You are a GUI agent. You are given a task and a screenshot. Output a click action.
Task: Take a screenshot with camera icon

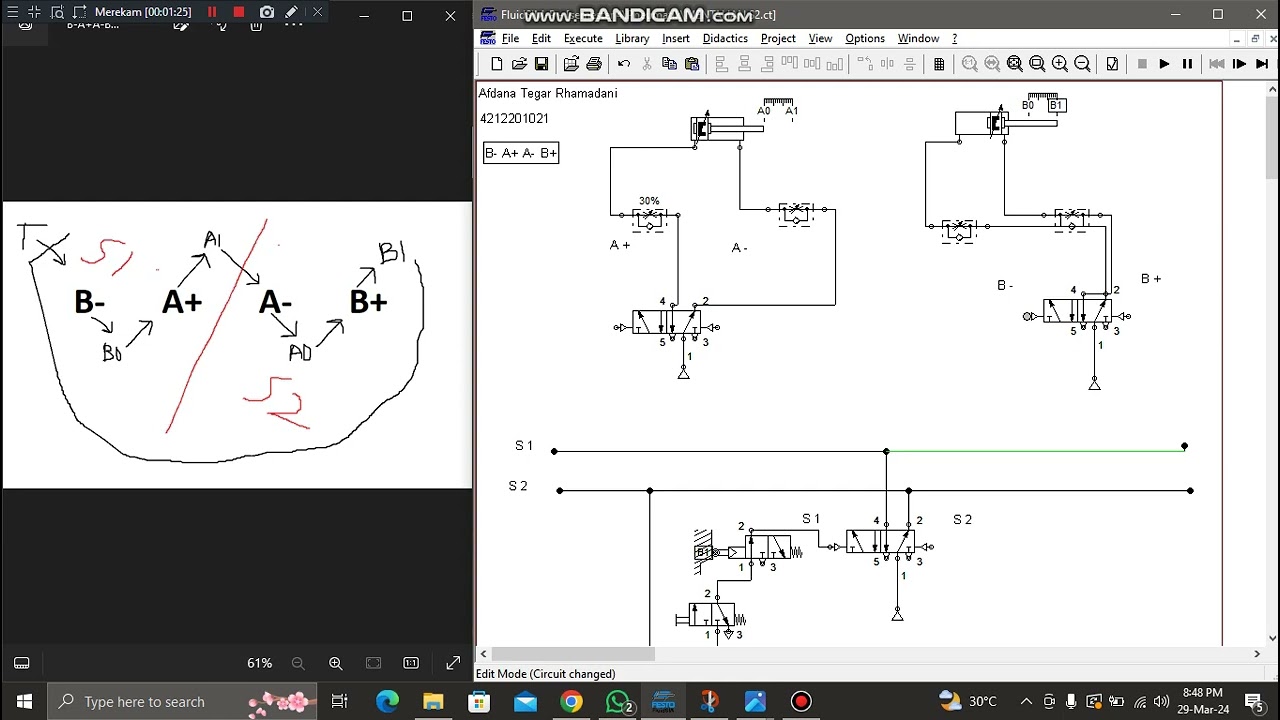coord(266,12)
